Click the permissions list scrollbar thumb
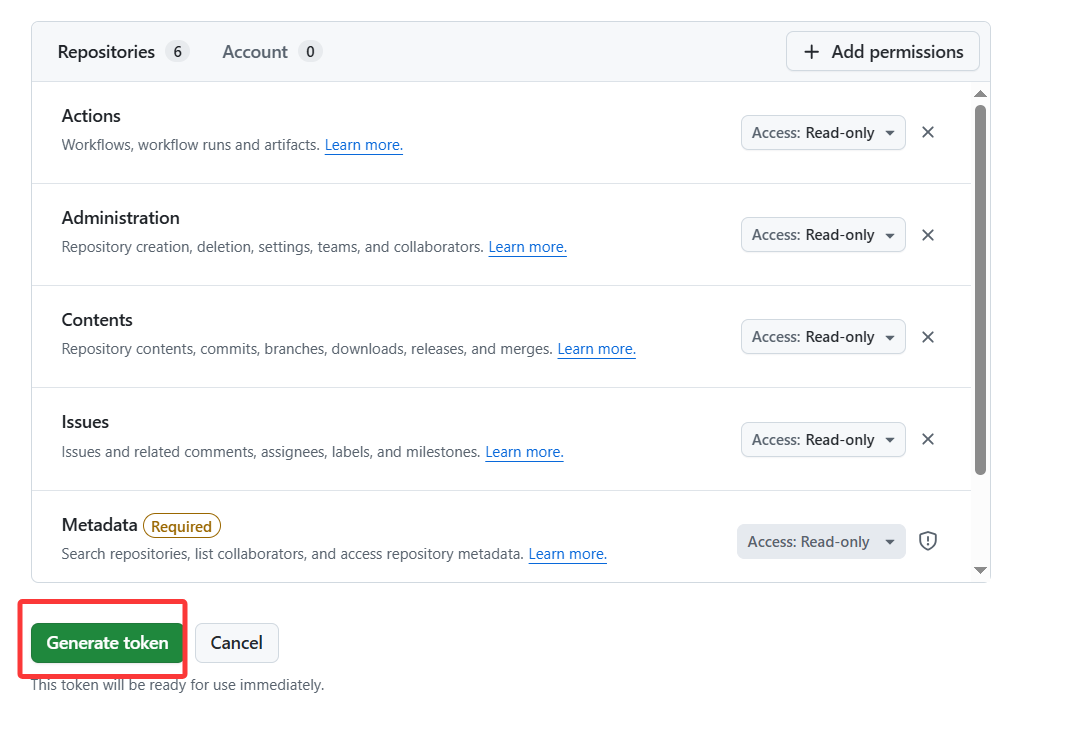 (980, 288)
